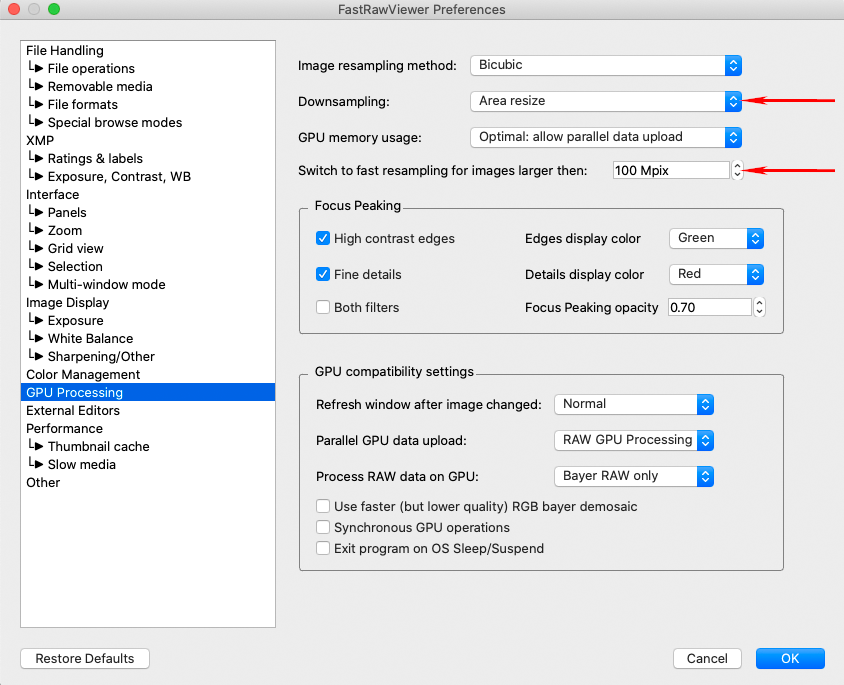Select Thumbnail cache in preferences tree
The image size is (844, 685).
98,447
